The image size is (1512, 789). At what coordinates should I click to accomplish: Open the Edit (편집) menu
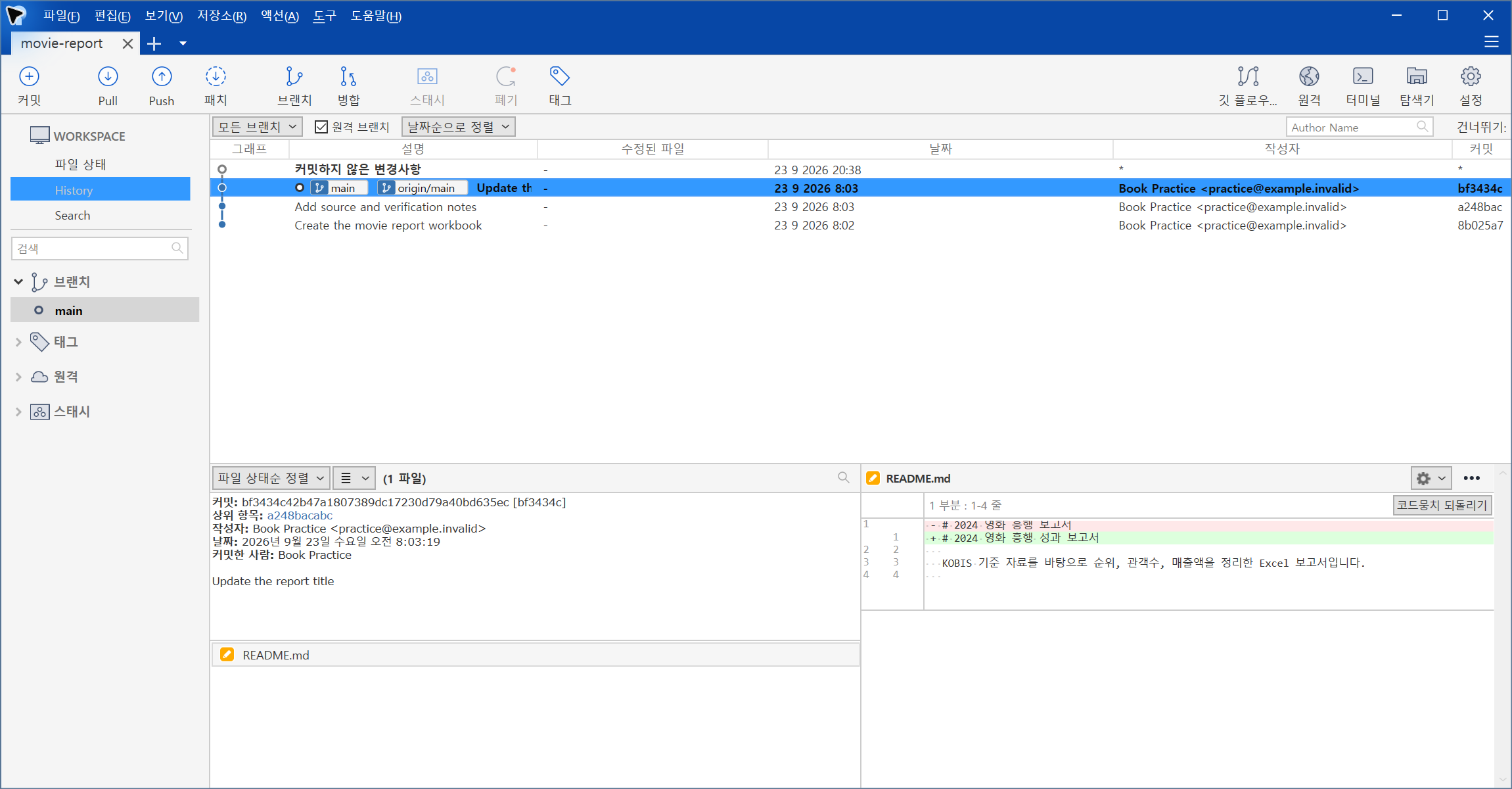(x=112, y=16)
